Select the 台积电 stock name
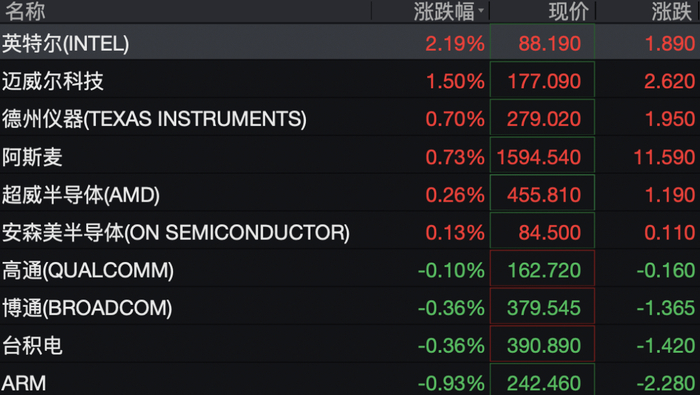Image resolution: width=700 pixels, height=395 pixels. click(32, 346)
